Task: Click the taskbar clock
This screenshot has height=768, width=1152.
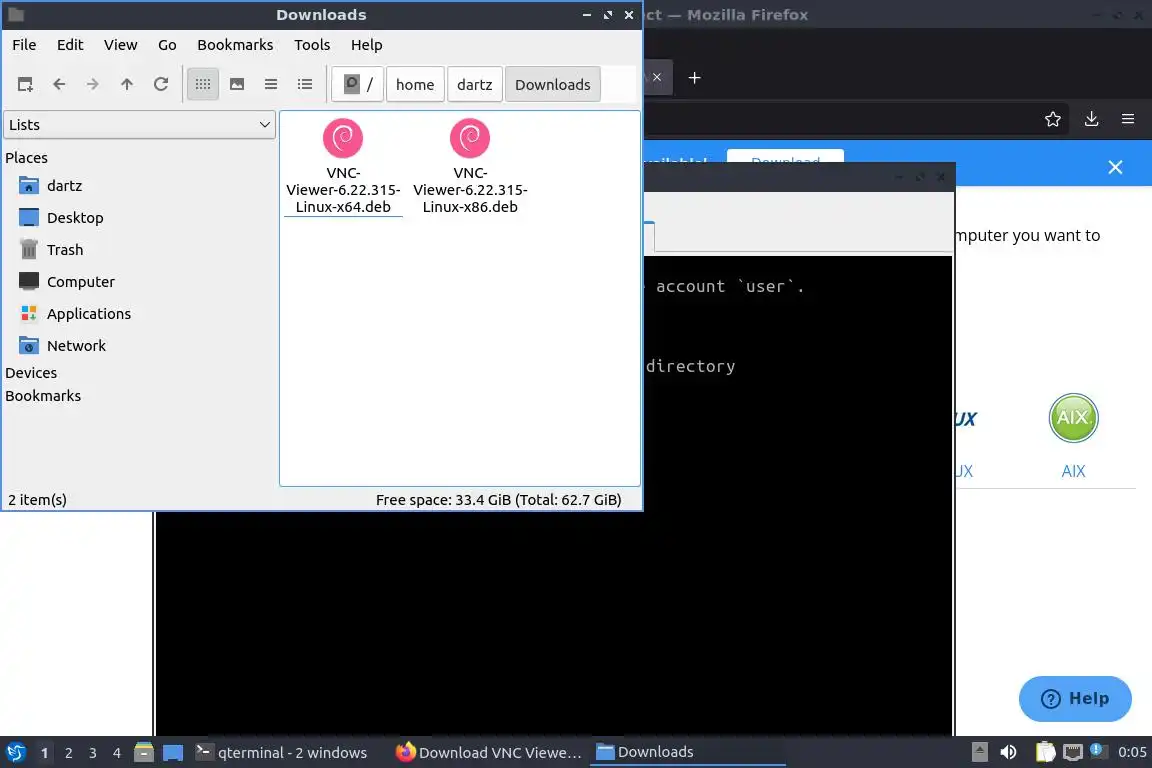Action: [1132, 752]
